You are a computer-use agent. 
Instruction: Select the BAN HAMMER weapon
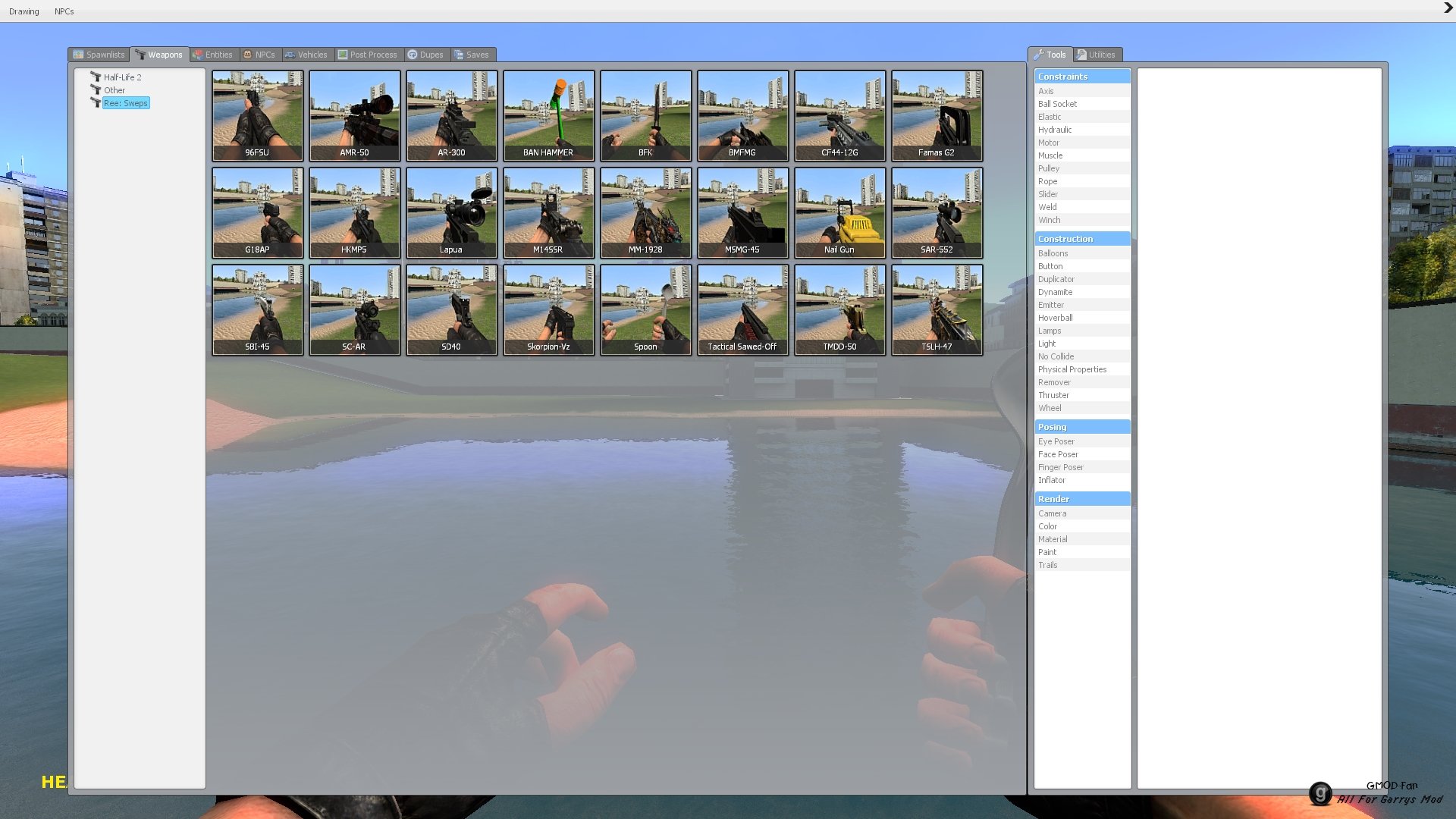(x=549, y=115)
